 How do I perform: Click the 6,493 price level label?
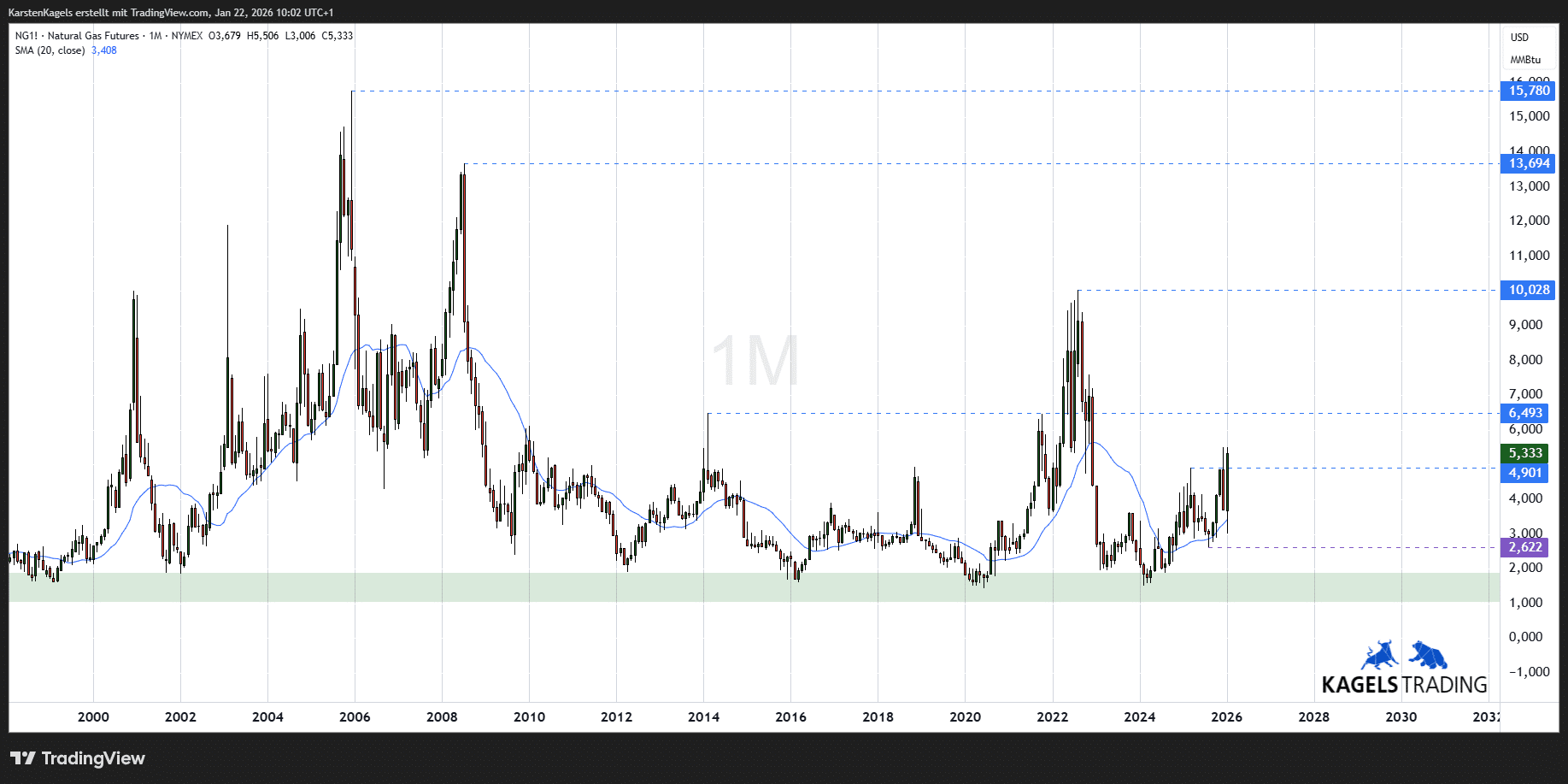[x=1524, y=413]
